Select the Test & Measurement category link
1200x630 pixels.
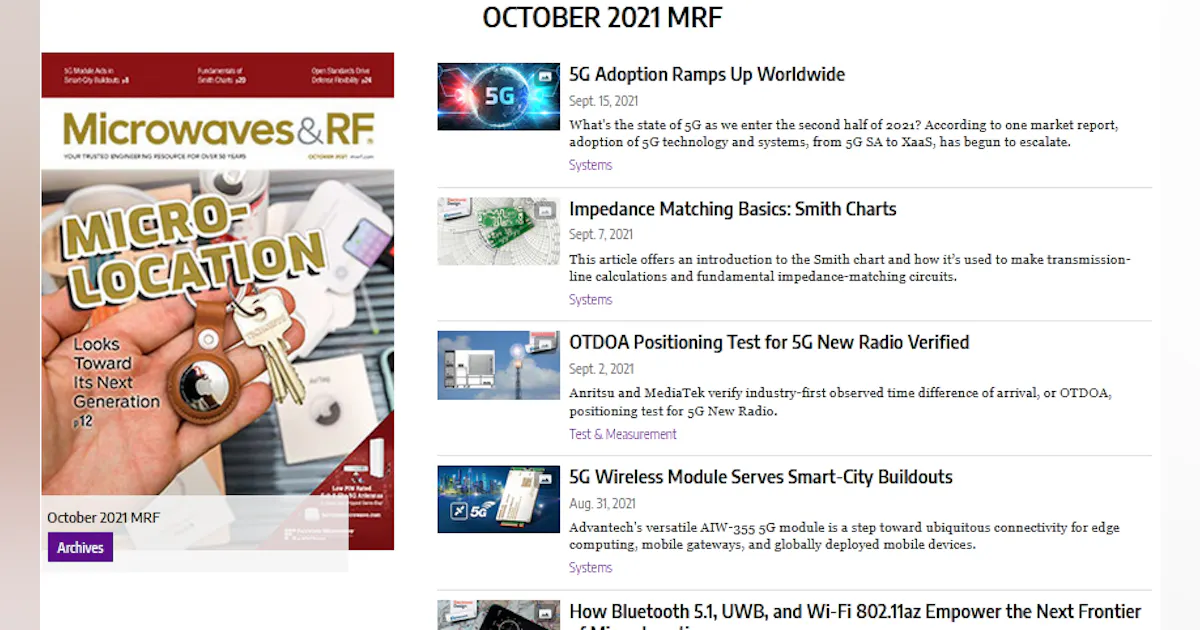[622, 434]
